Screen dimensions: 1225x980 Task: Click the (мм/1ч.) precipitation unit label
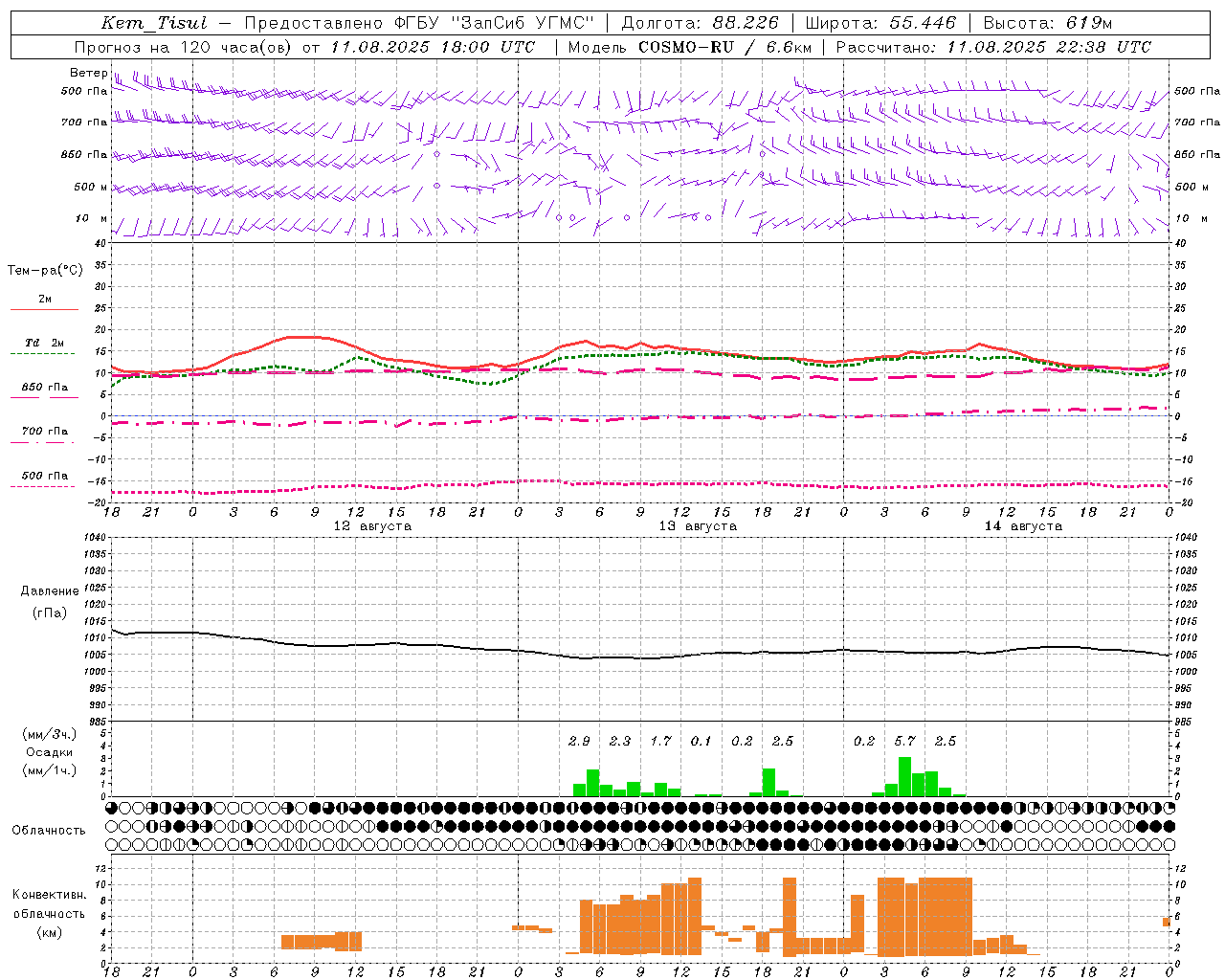tap(50, 770)
